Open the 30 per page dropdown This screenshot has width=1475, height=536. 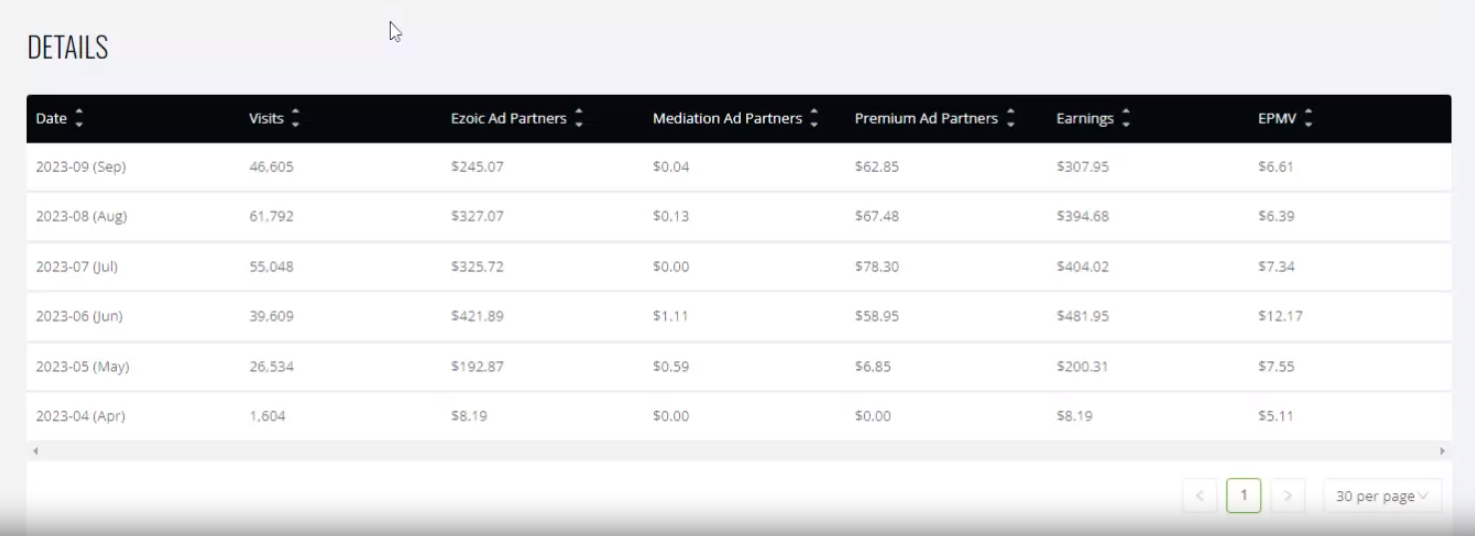1382,496
